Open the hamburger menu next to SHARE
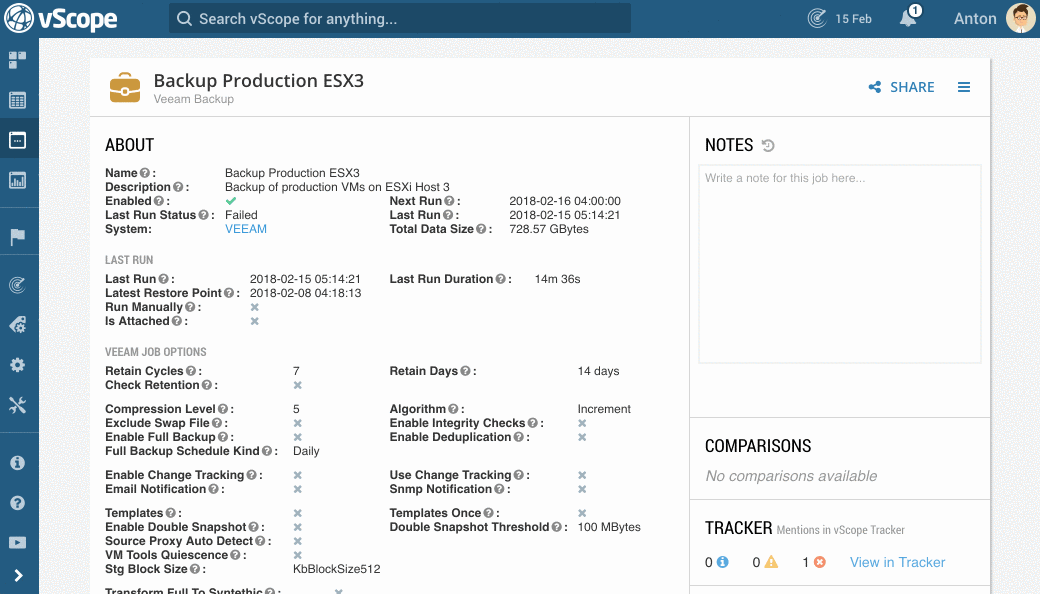This screenshot has height=594, width=1040. (x=964, y=87)
